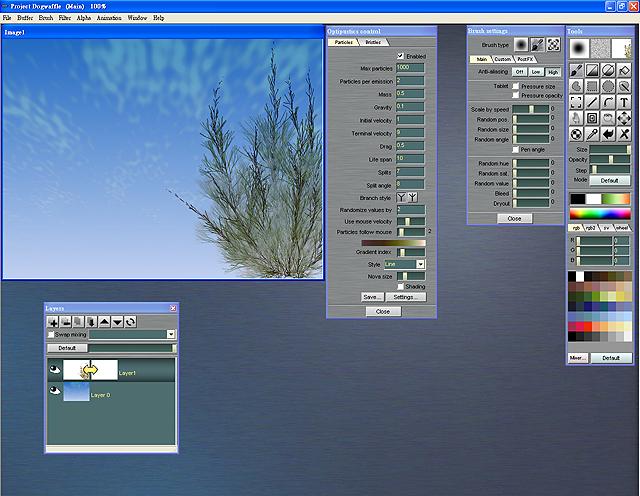Hide Layer1 using its eye icon

click(55, 371)
